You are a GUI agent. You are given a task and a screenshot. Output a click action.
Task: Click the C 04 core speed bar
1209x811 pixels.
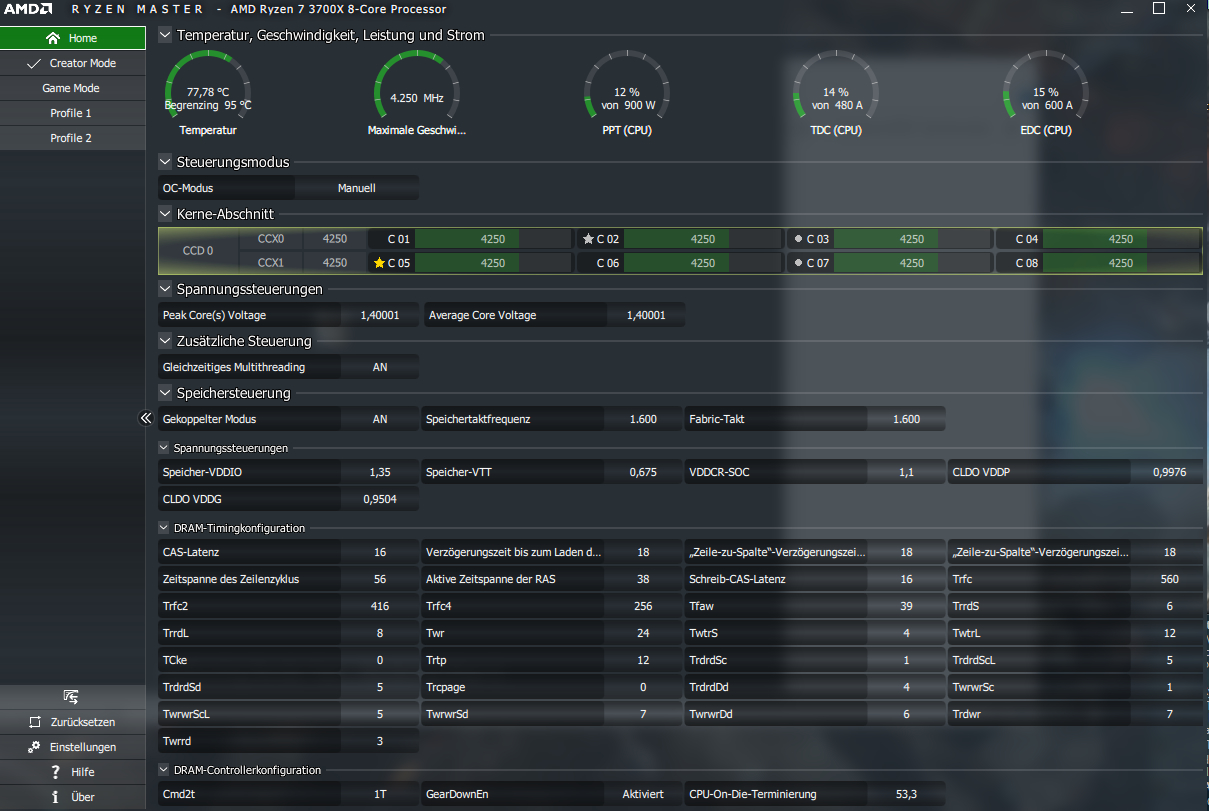(1121, 239)
